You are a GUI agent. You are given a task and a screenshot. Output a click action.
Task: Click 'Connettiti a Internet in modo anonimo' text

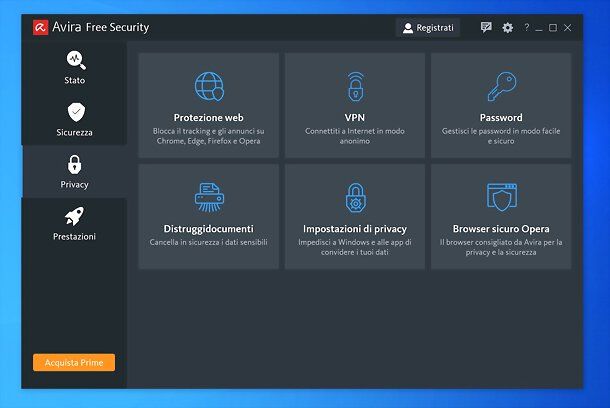355,136
